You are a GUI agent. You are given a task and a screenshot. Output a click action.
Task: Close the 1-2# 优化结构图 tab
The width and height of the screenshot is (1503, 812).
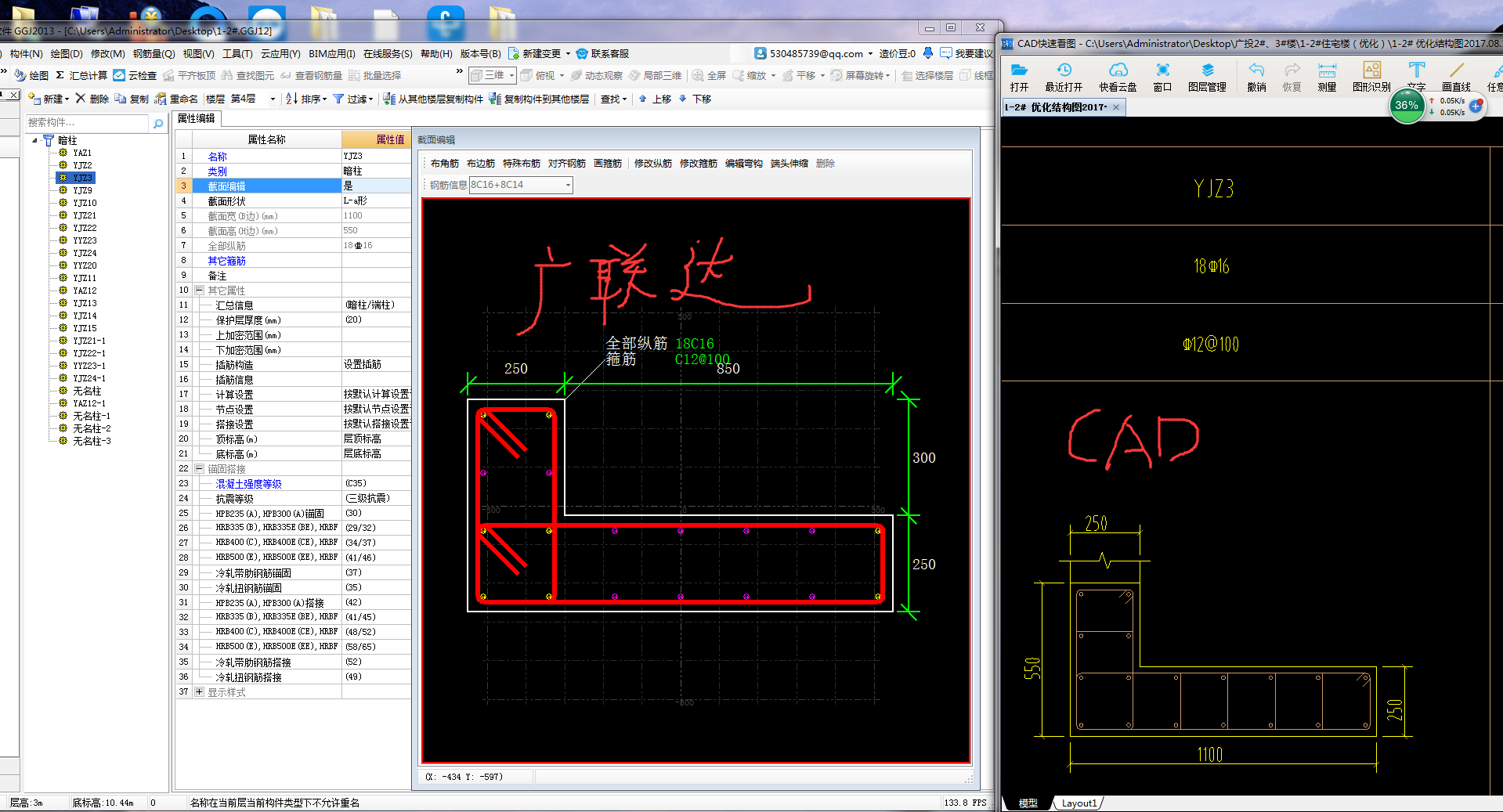1116,107
